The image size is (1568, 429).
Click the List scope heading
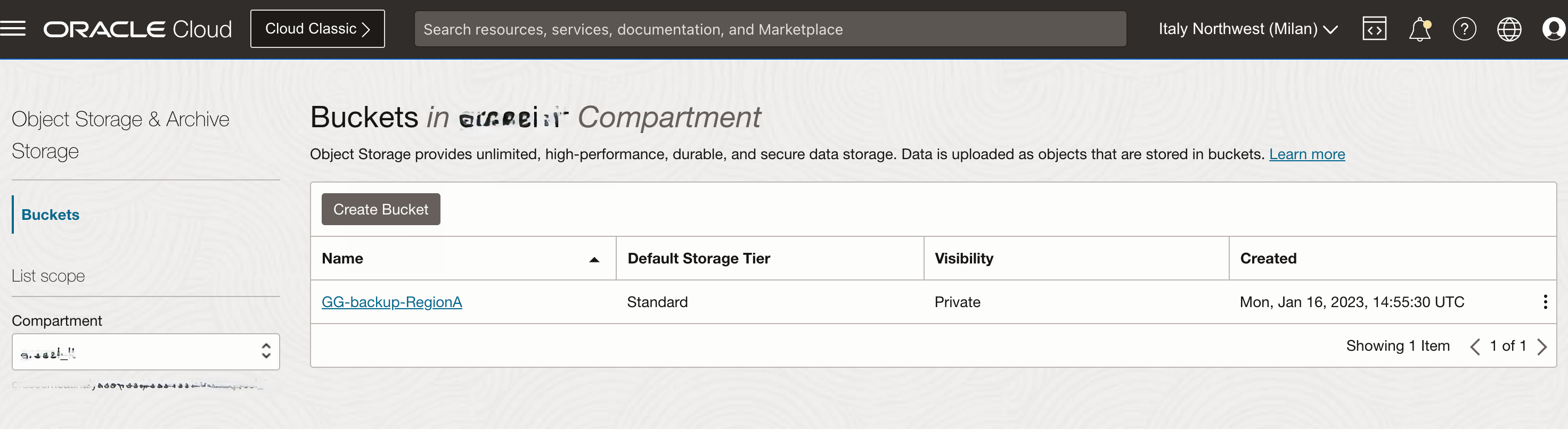[48, 276]
